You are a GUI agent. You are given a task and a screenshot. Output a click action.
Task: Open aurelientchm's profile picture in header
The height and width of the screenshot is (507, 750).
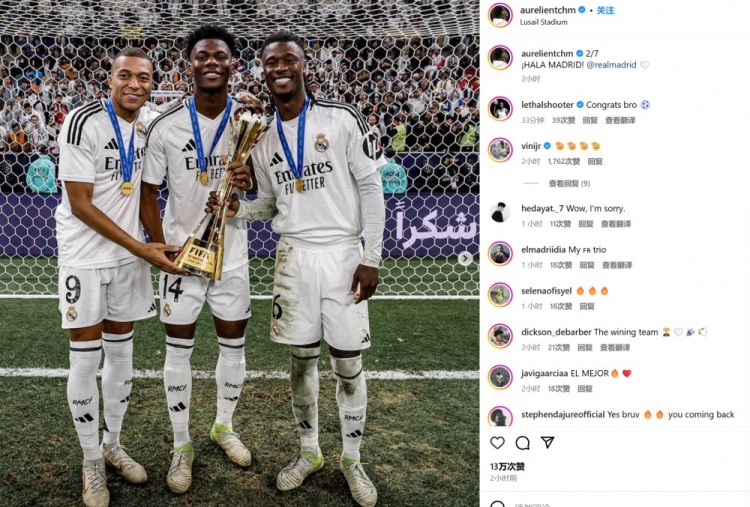pyautogui.click(x=500, y=15)
